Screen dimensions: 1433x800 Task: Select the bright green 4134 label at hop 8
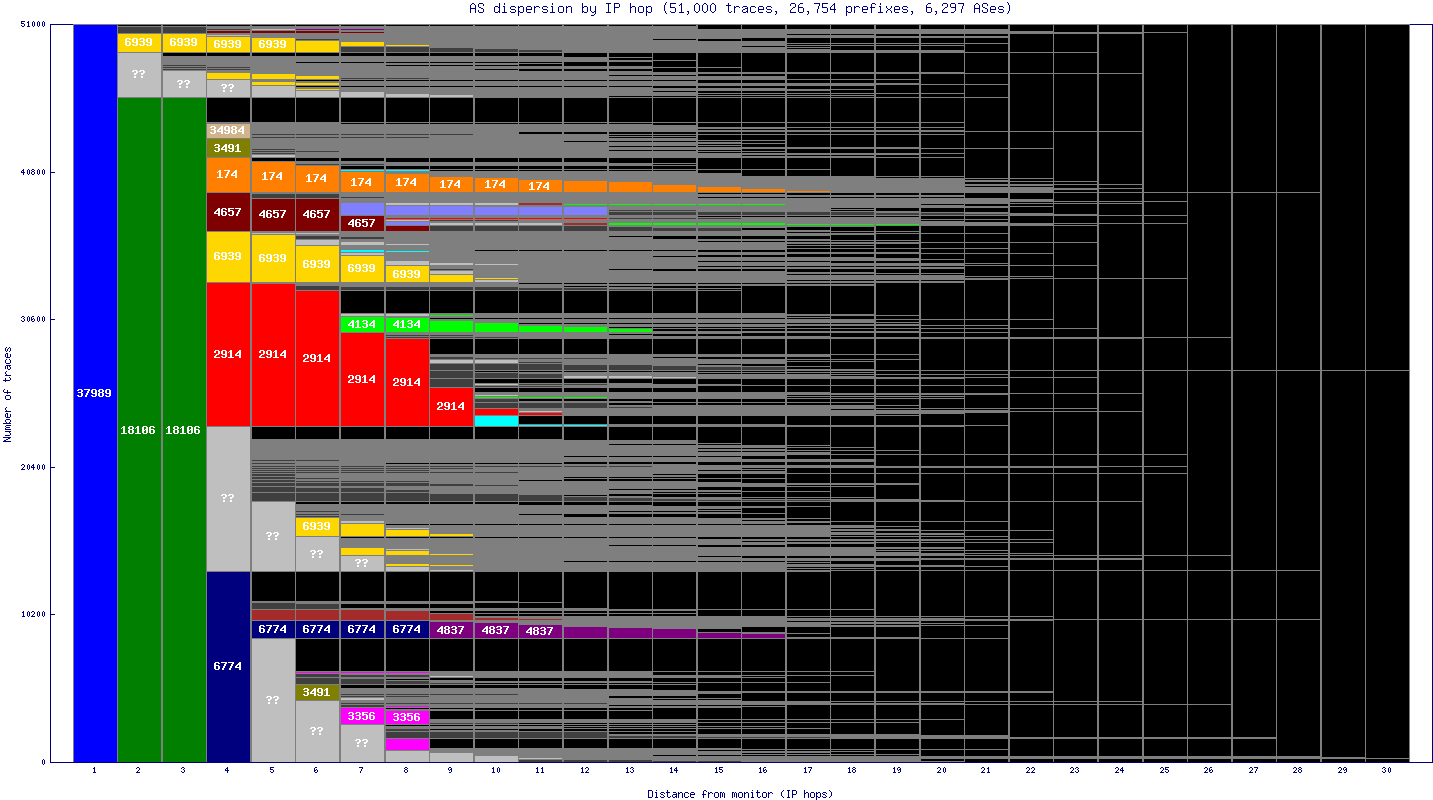[x=406, y=324]
